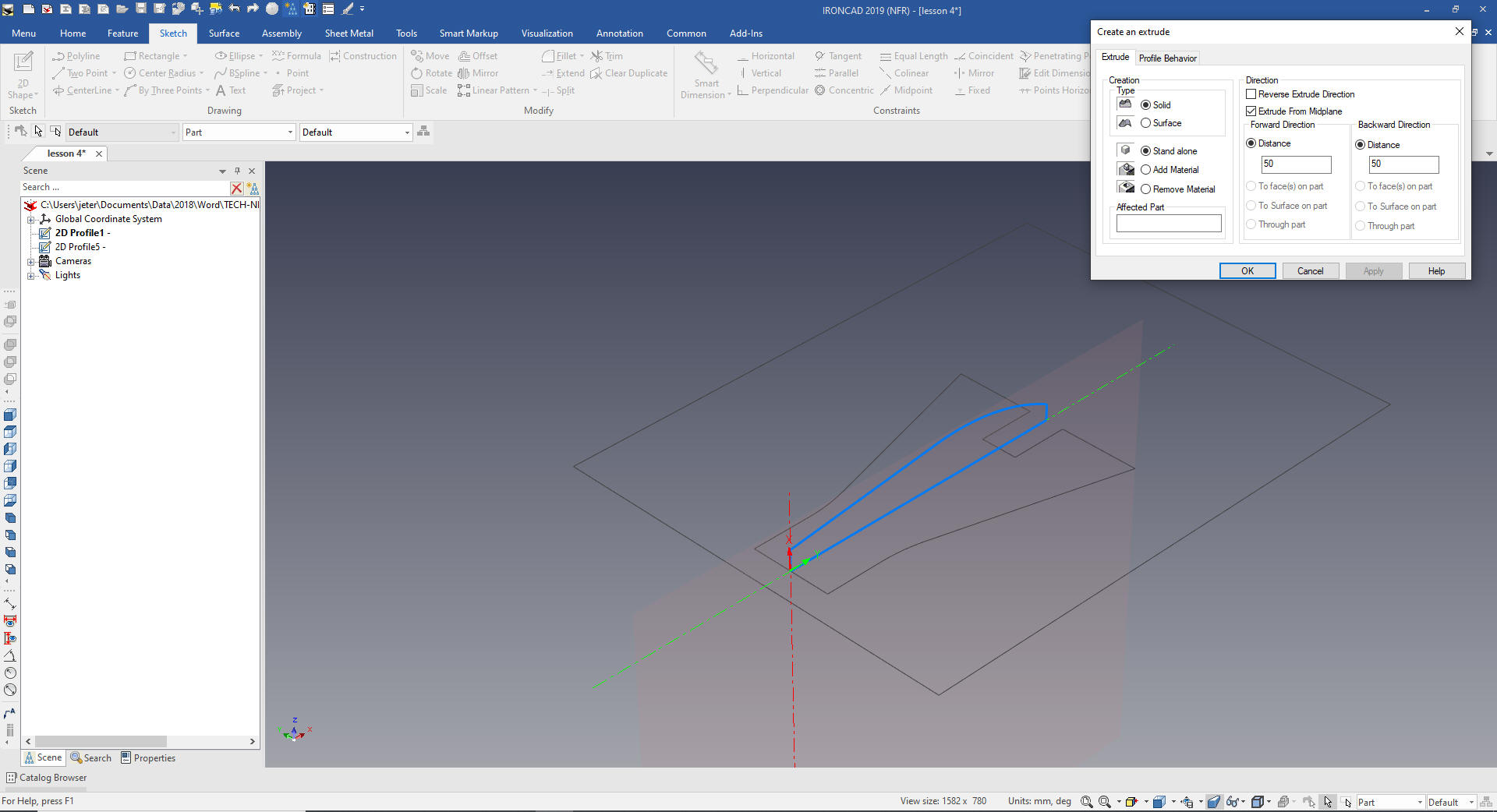Click the red X clear-search icon
Image resolution: width=1497 pixels, height=812 pixels.
[236, 188]
